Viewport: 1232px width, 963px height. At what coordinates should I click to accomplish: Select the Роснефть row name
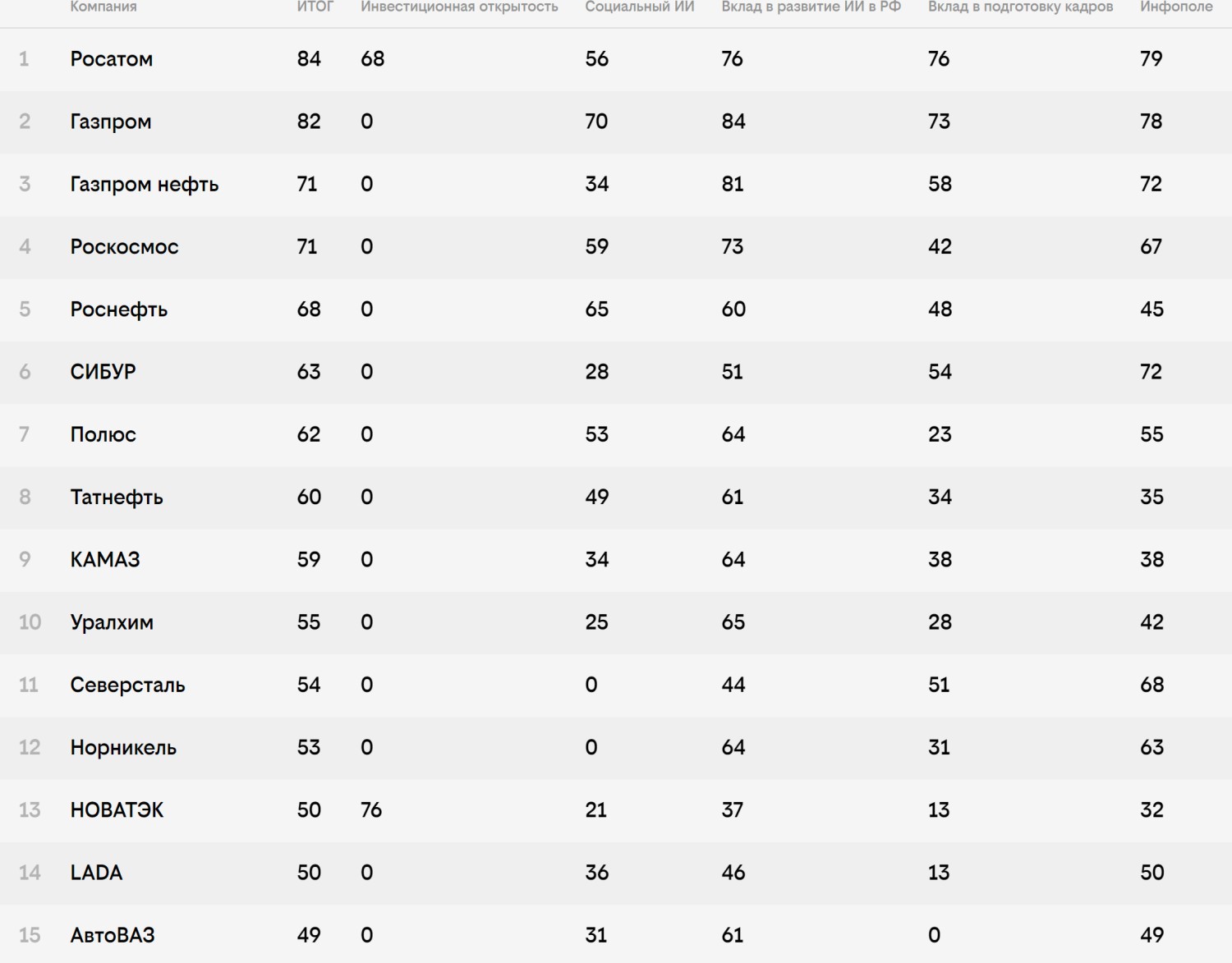pos(119,310)
